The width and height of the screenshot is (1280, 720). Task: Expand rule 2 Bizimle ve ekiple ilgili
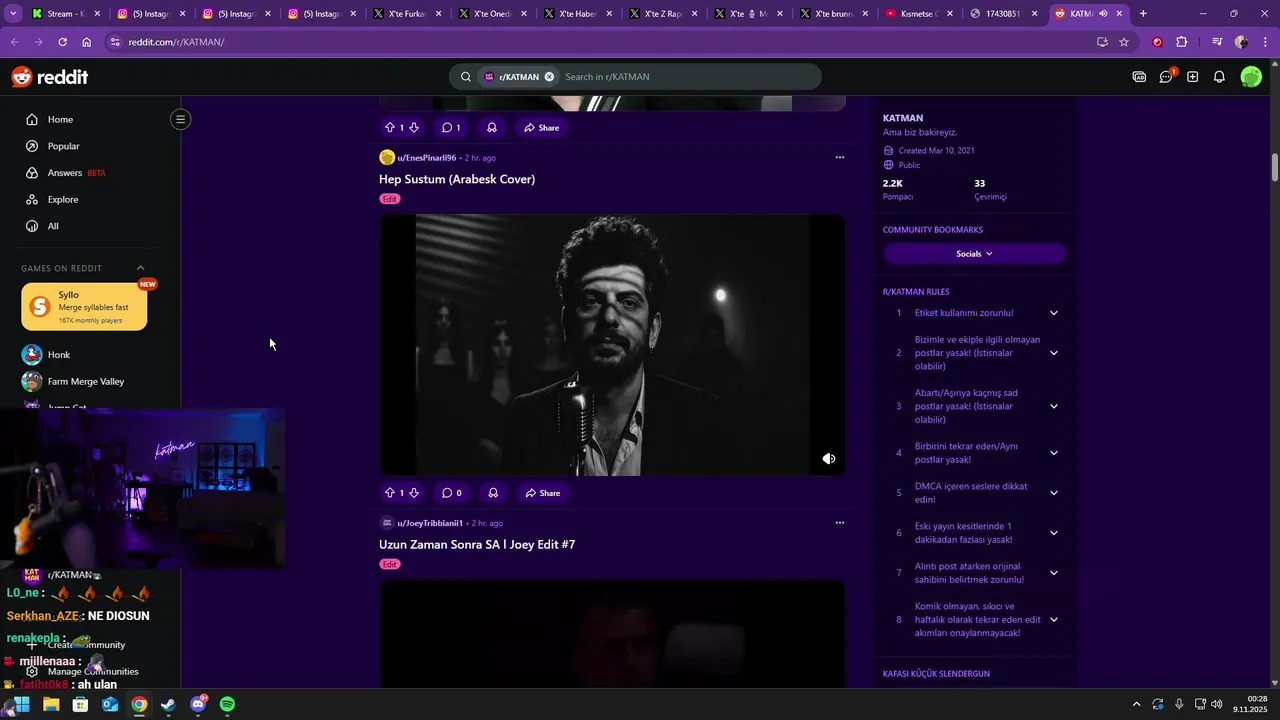[1053, 353]
